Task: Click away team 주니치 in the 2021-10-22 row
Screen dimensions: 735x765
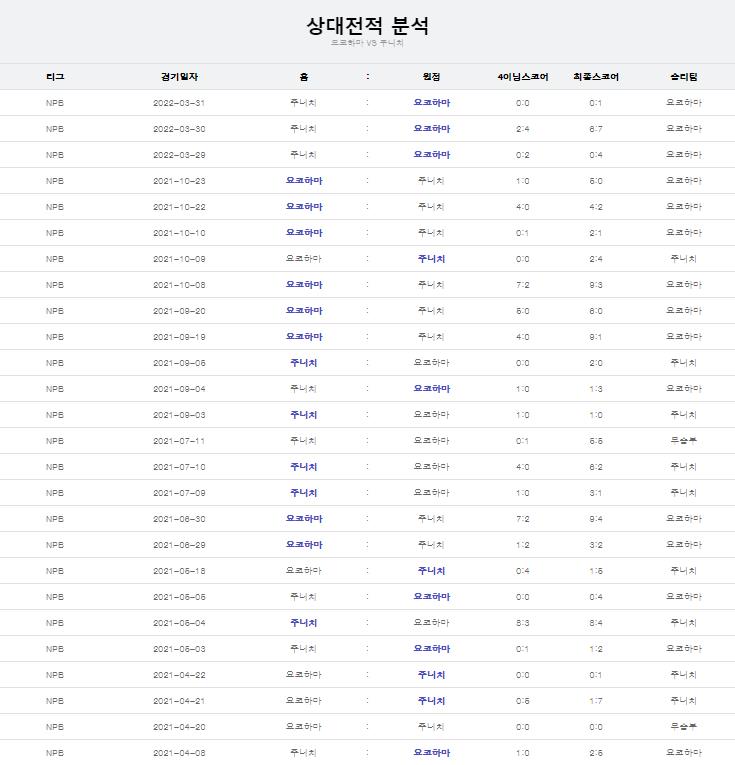Action: point(431,207)
